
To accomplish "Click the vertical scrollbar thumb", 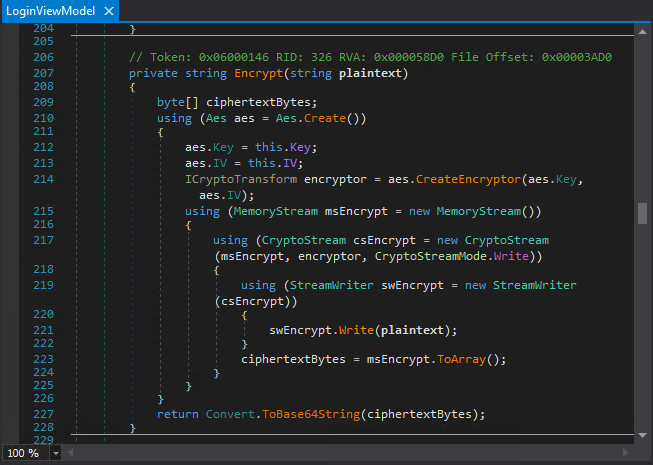I will pos(643,213).
